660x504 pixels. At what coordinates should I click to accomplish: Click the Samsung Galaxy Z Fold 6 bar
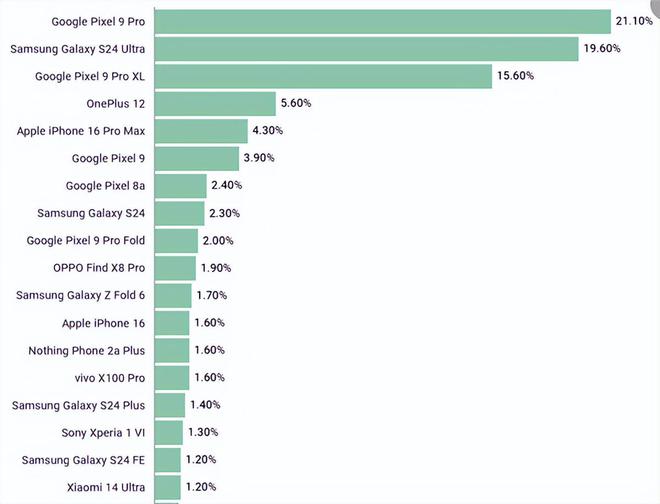click(173, 295)
